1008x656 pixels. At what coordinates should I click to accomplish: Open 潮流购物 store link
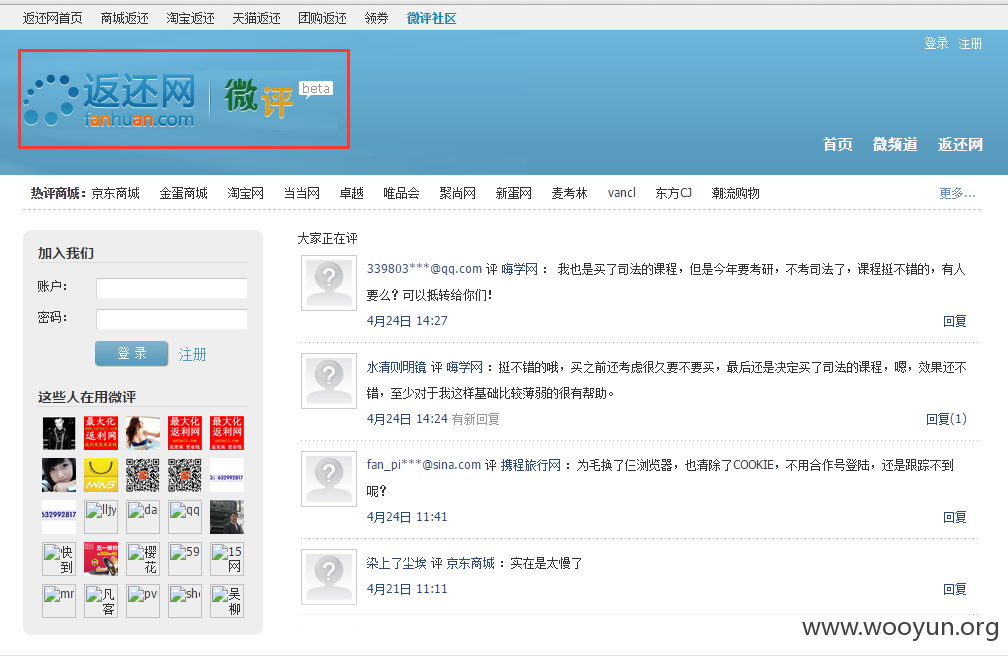[735, 193]
